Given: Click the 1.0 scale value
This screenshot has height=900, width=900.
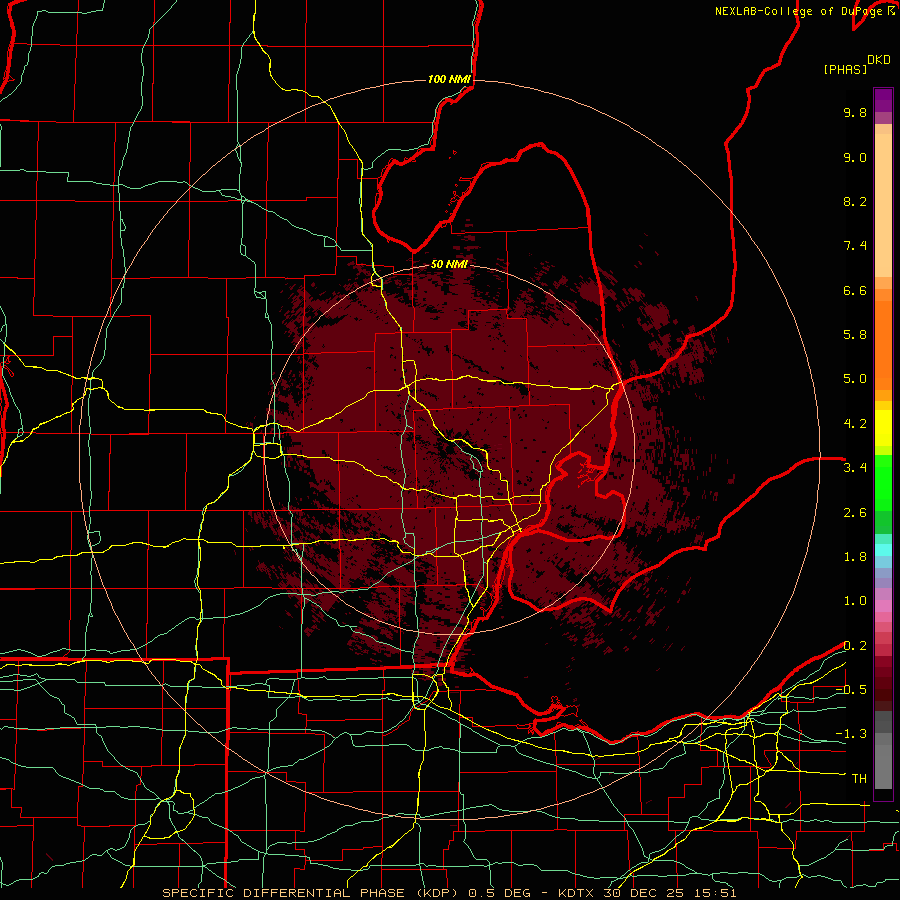Looking at the screenshot, I should pos(855,601).
